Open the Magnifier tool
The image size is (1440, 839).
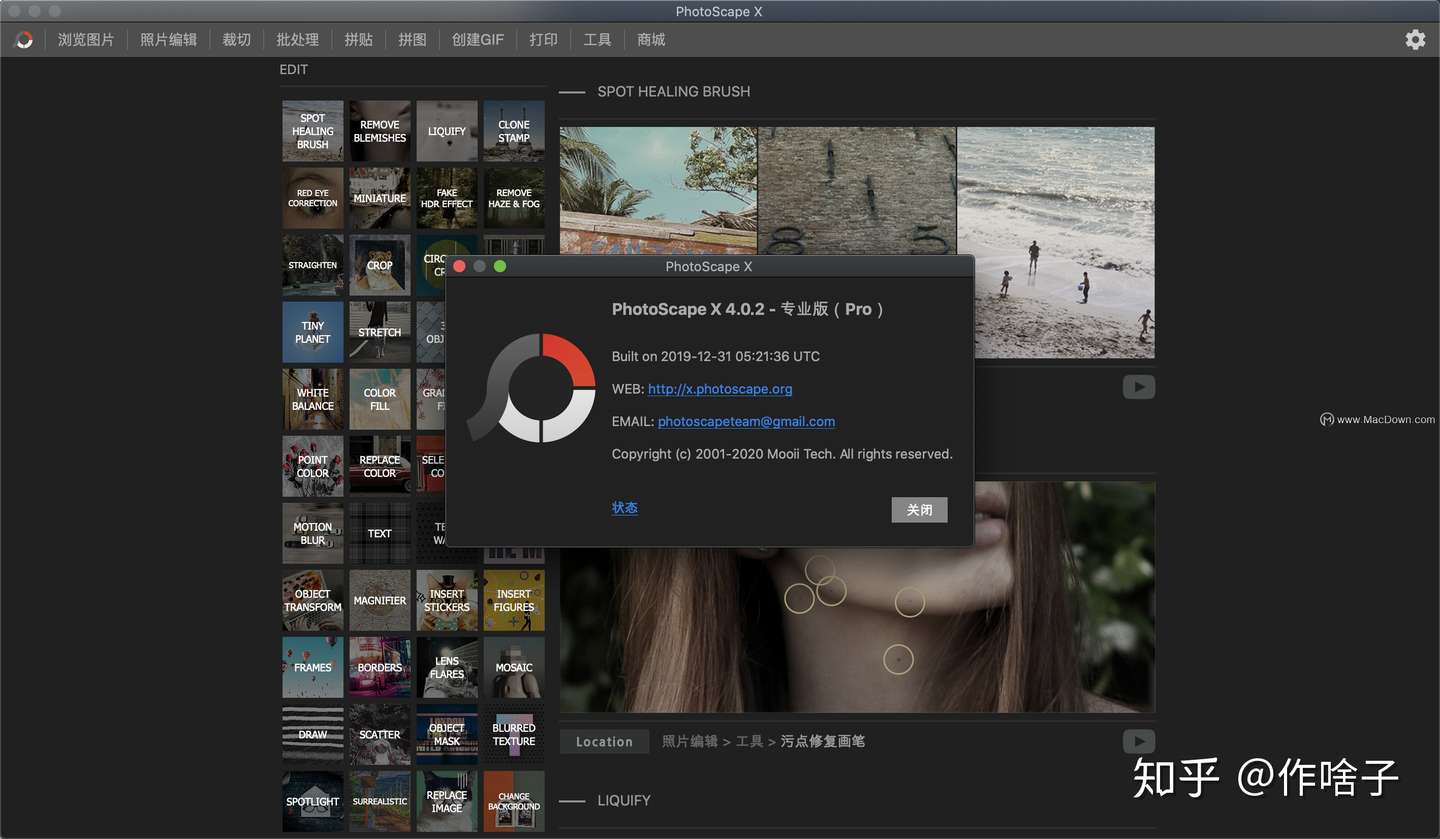pyautogui.click(x=379, y=599)
